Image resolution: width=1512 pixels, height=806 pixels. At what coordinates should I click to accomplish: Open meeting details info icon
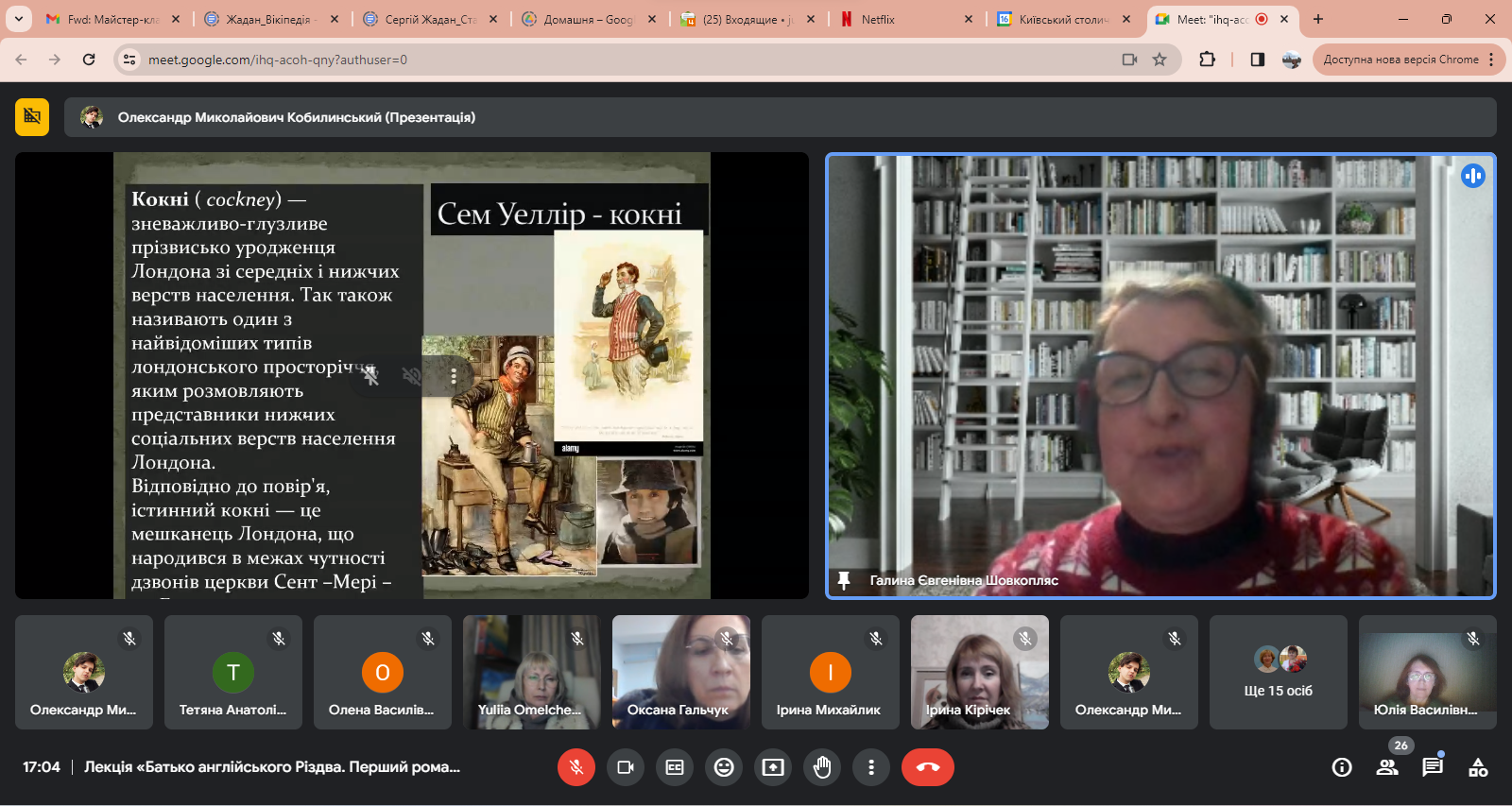tap(1342, 767)
